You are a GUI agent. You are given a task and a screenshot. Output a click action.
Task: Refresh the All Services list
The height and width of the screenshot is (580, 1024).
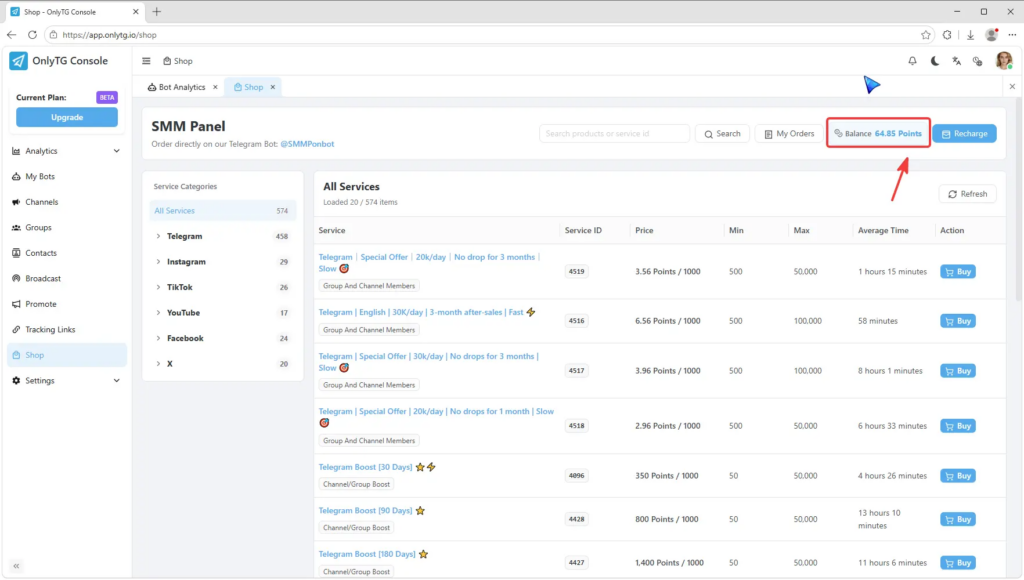[x=967, y=194]
